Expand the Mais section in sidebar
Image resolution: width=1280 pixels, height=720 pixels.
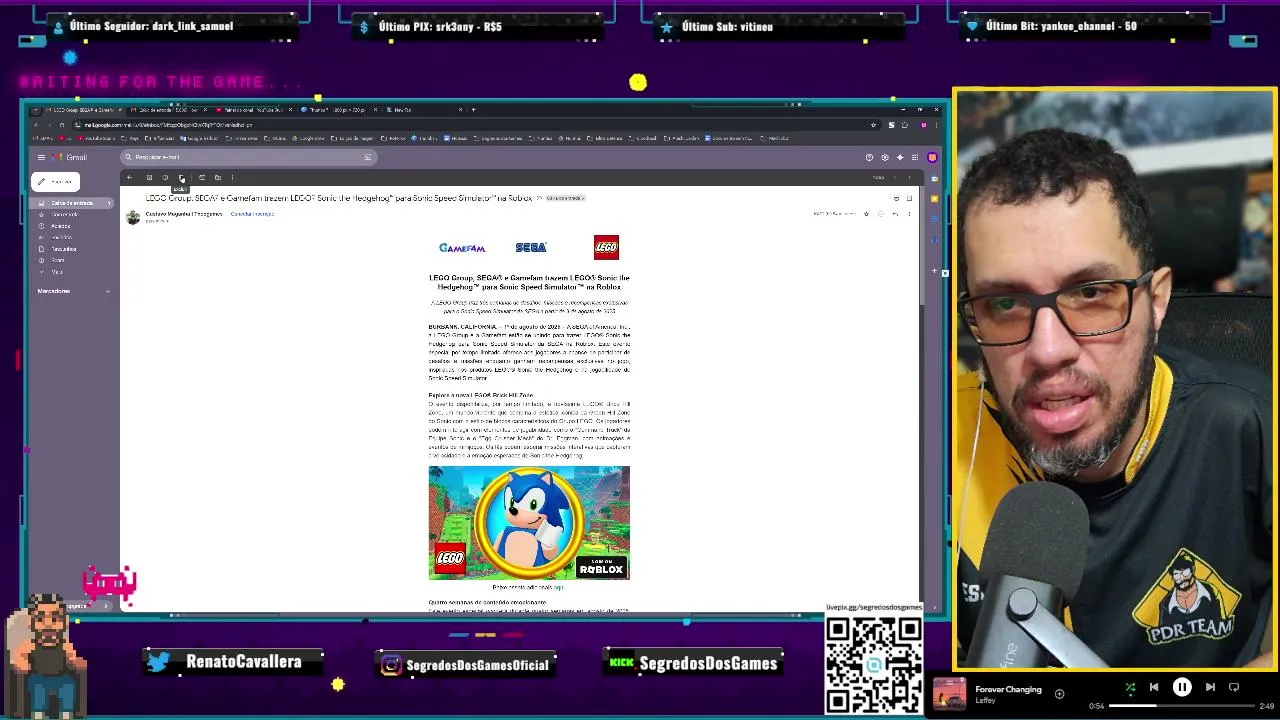pyautogui.click(x=57, y=272)
